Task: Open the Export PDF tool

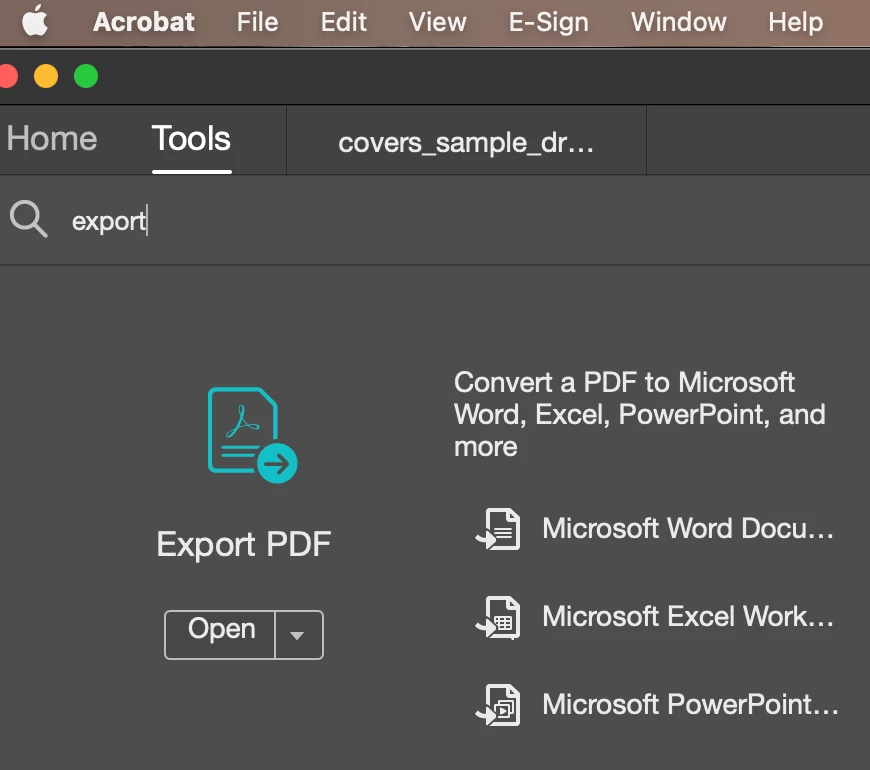Action: point(220,635)
